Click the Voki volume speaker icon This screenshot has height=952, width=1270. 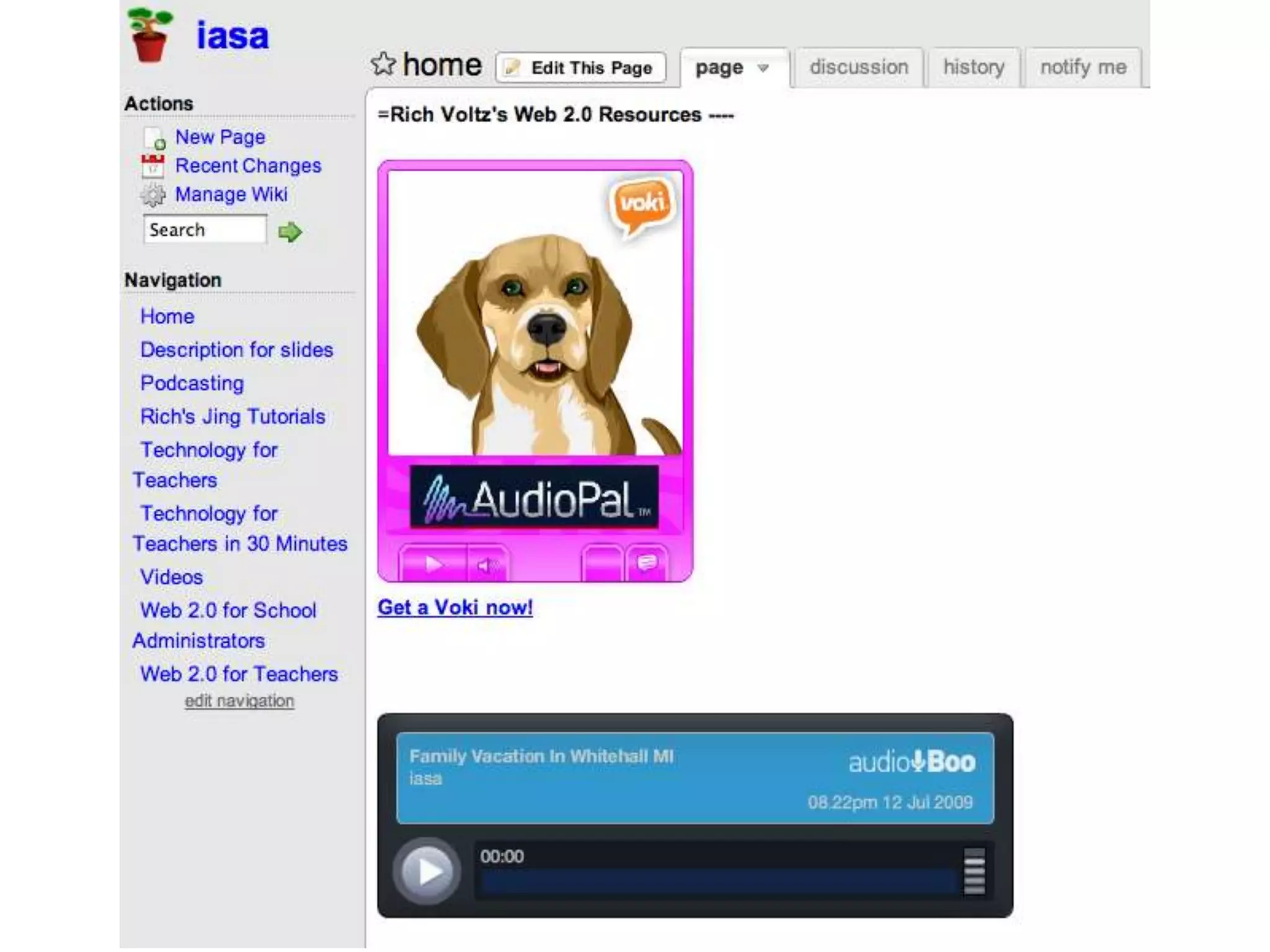(x=487, y=564)
